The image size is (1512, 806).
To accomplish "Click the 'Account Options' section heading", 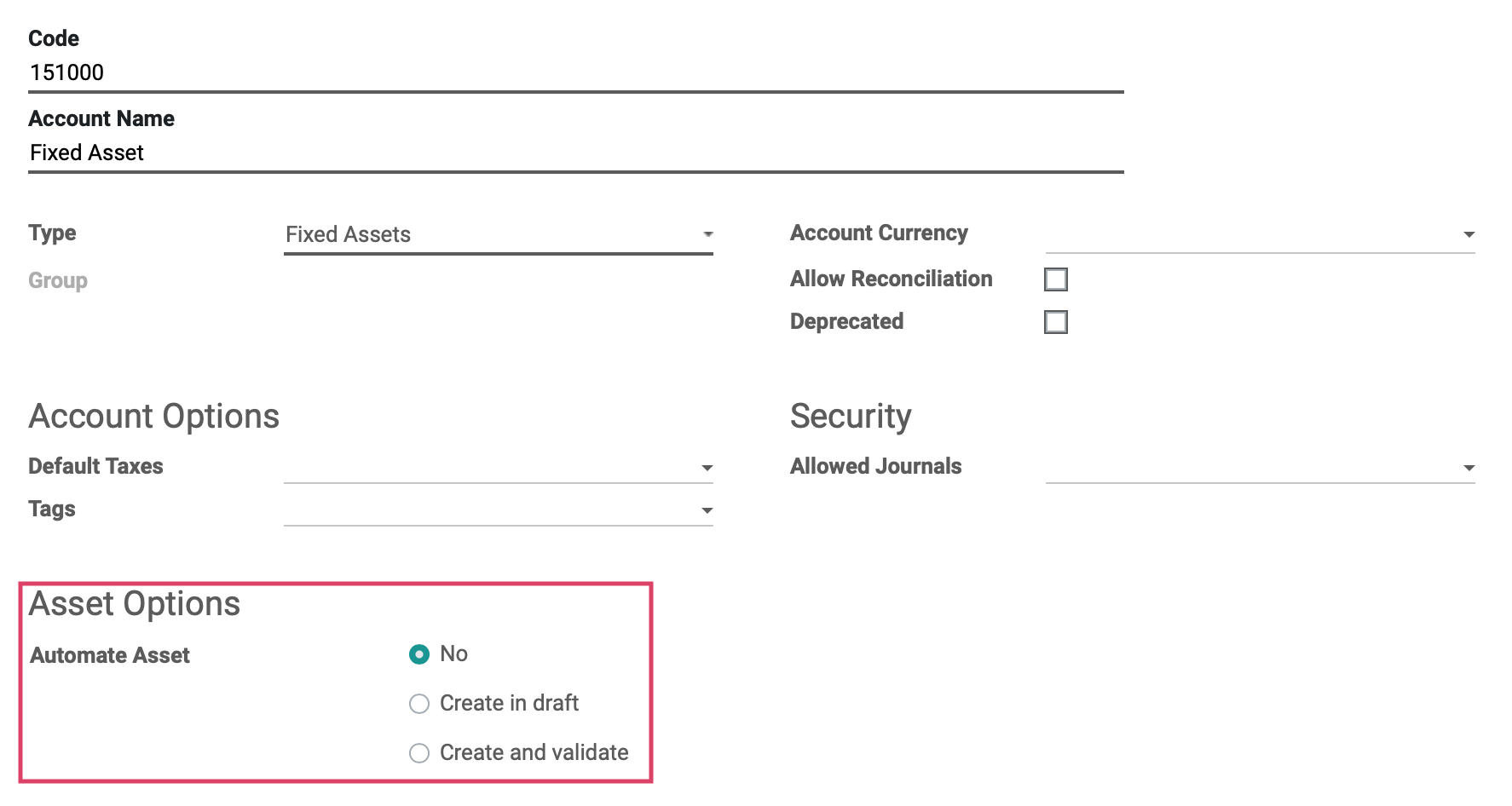I will (x=154, y=417).
